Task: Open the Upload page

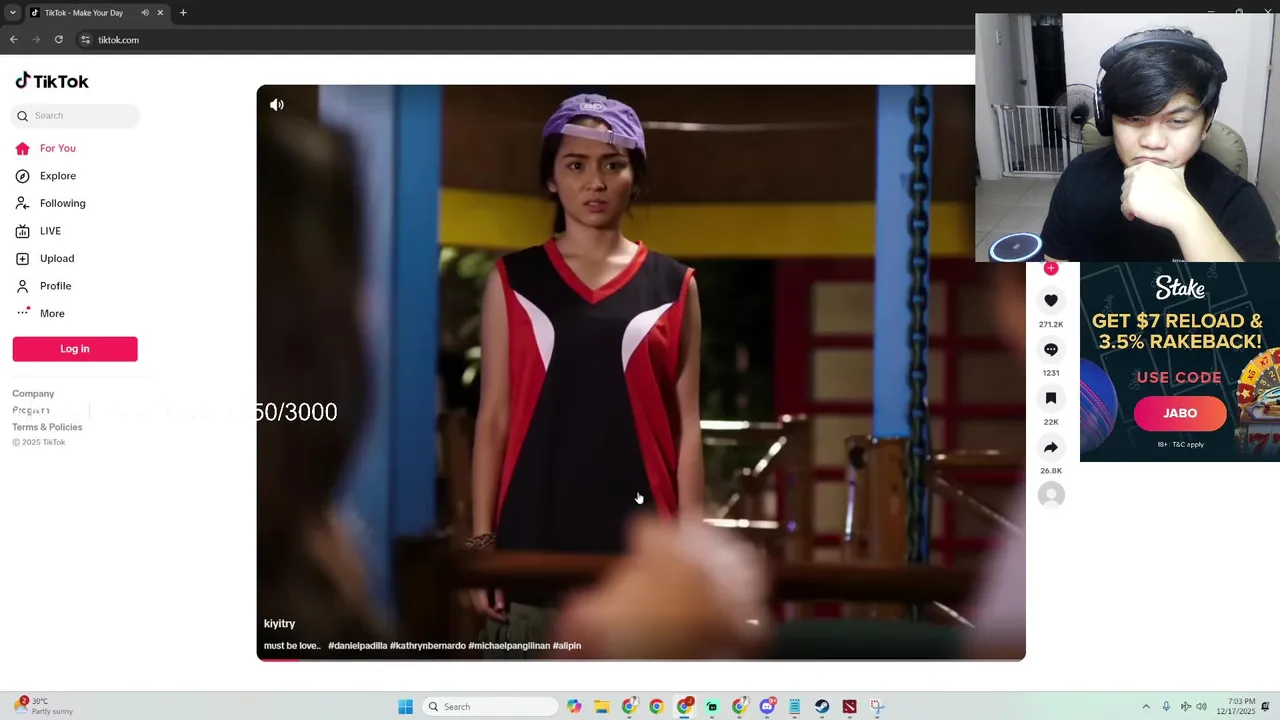Action: [45, 258]
